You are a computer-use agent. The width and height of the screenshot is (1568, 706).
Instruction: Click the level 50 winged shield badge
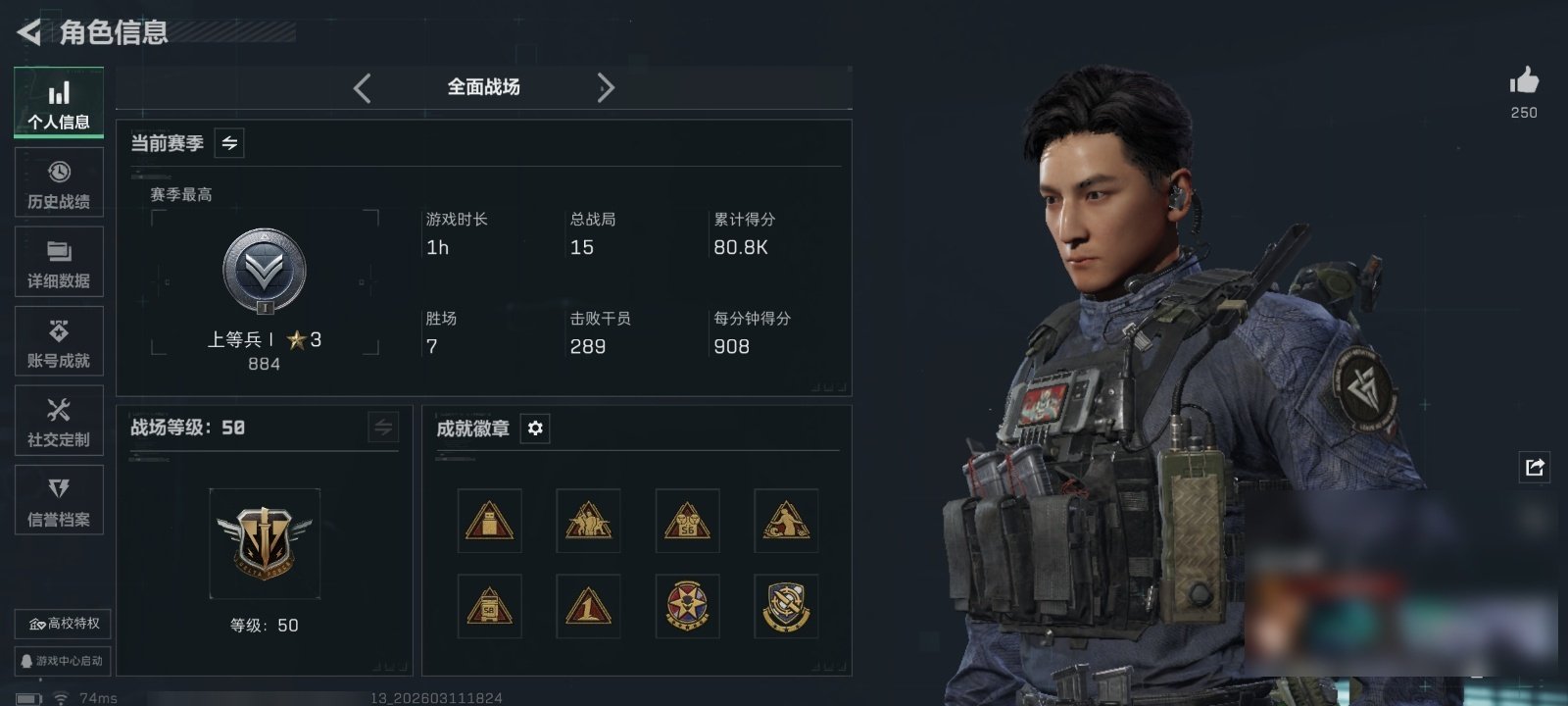pyautogui.click(x=265, y=543)
